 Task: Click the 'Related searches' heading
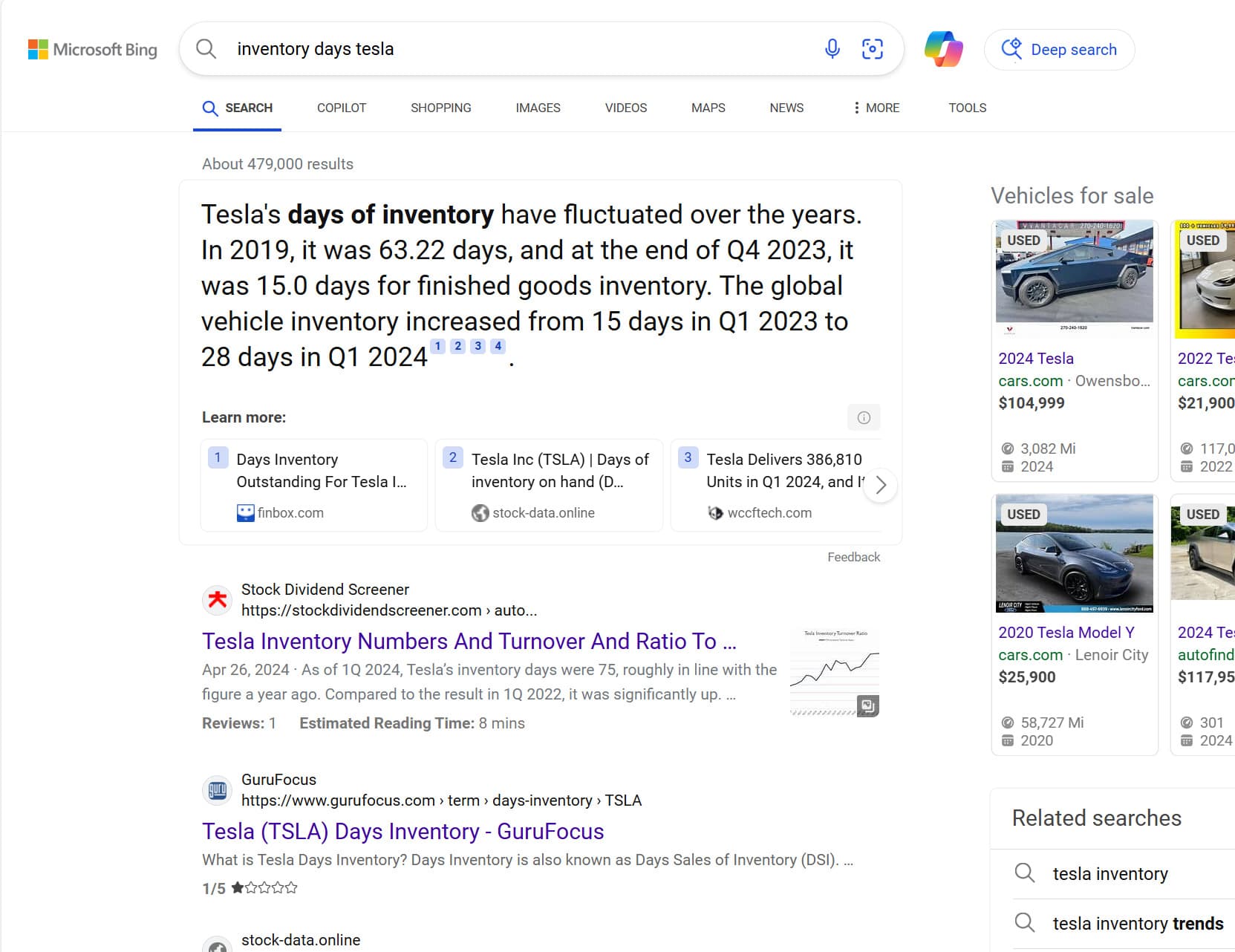[1097, 818]
